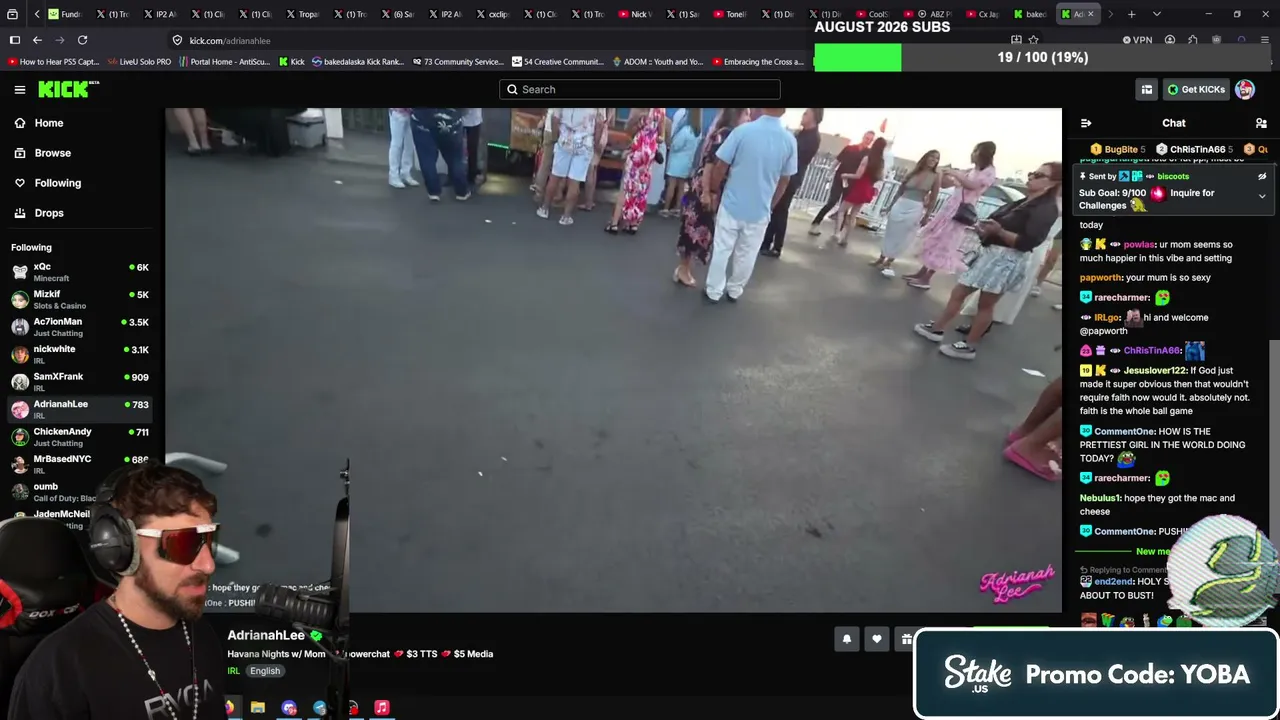
Task: Open the browser application menu
Action: point(1265,40)
